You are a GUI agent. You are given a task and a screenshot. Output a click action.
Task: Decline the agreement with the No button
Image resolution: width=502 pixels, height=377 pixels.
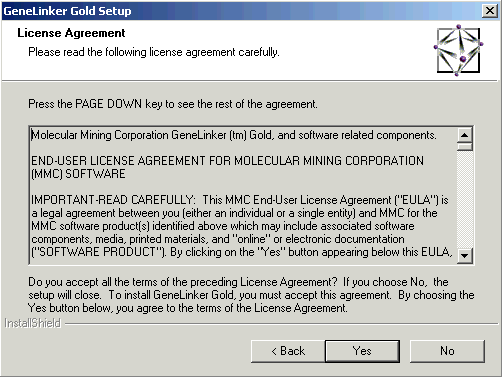[447, 351]
